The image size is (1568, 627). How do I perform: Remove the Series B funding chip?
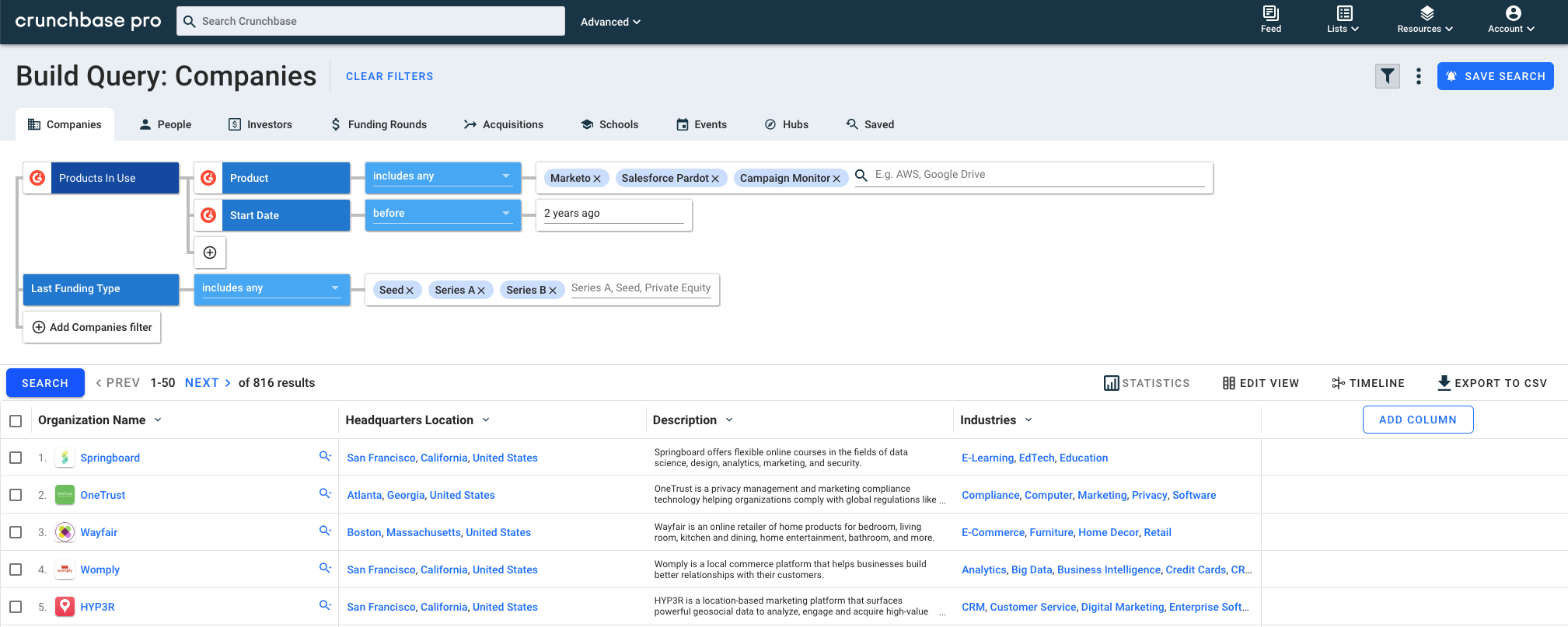tap(553, 291)
